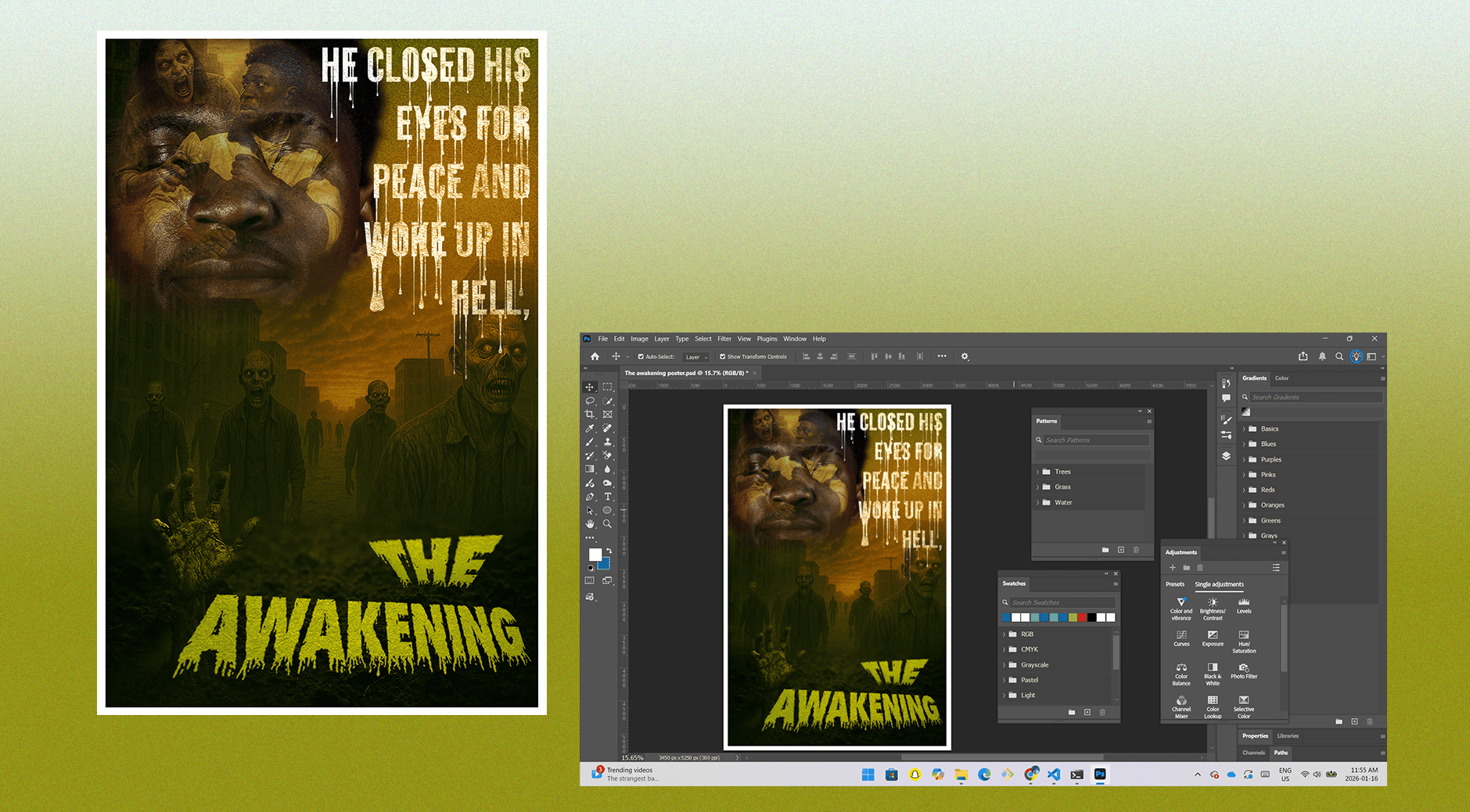Expand the Water patterns folder
1470x812 pixels.
click(1038, 502)
